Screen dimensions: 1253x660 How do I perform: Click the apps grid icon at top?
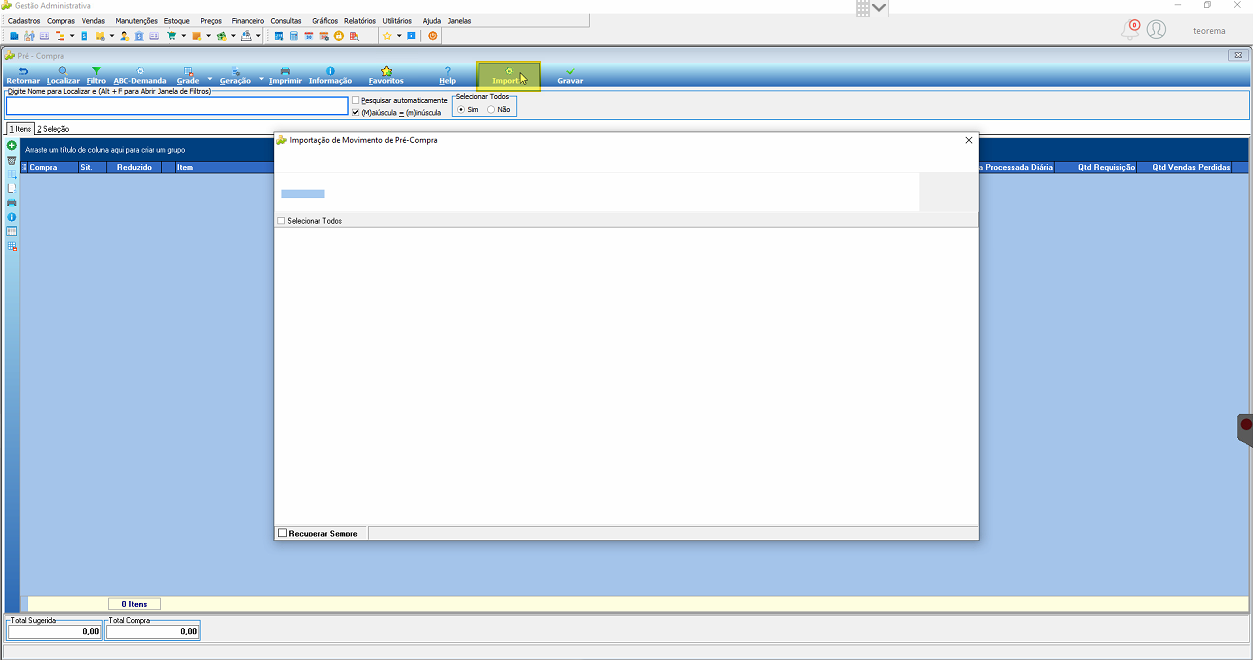tap(863, 7)
